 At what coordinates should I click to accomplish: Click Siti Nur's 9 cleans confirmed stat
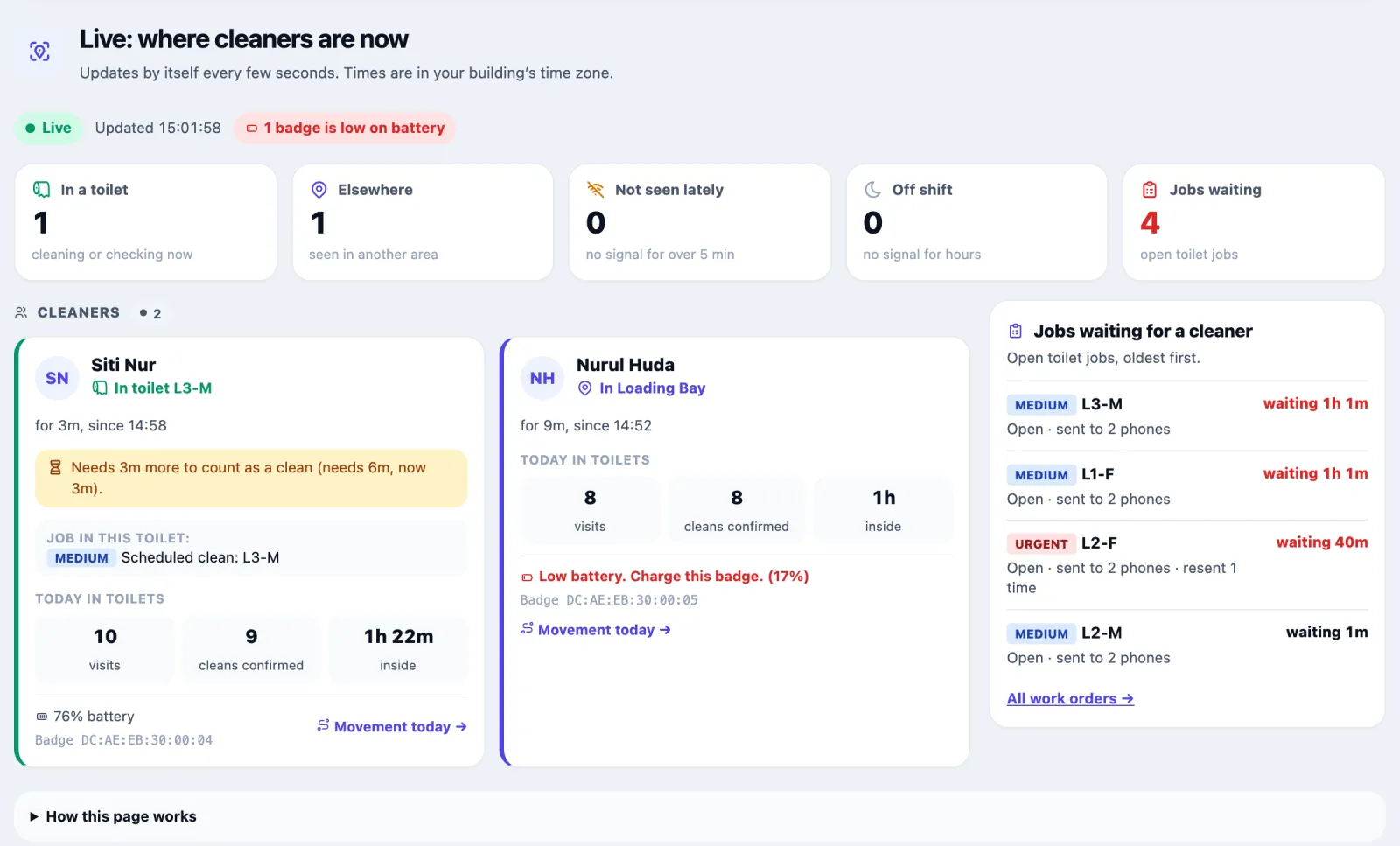[x=251, y=649]
